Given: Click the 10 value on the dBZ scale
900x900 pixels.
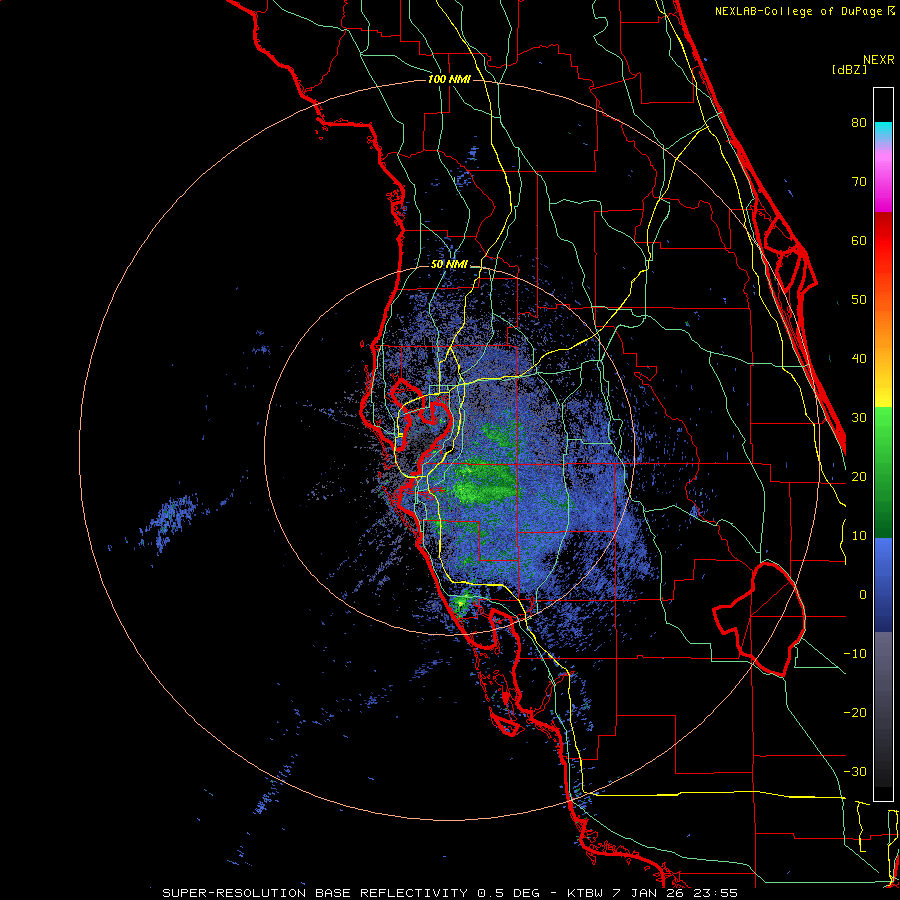Looking at the screenshot, I should click(x=859, y=536).
